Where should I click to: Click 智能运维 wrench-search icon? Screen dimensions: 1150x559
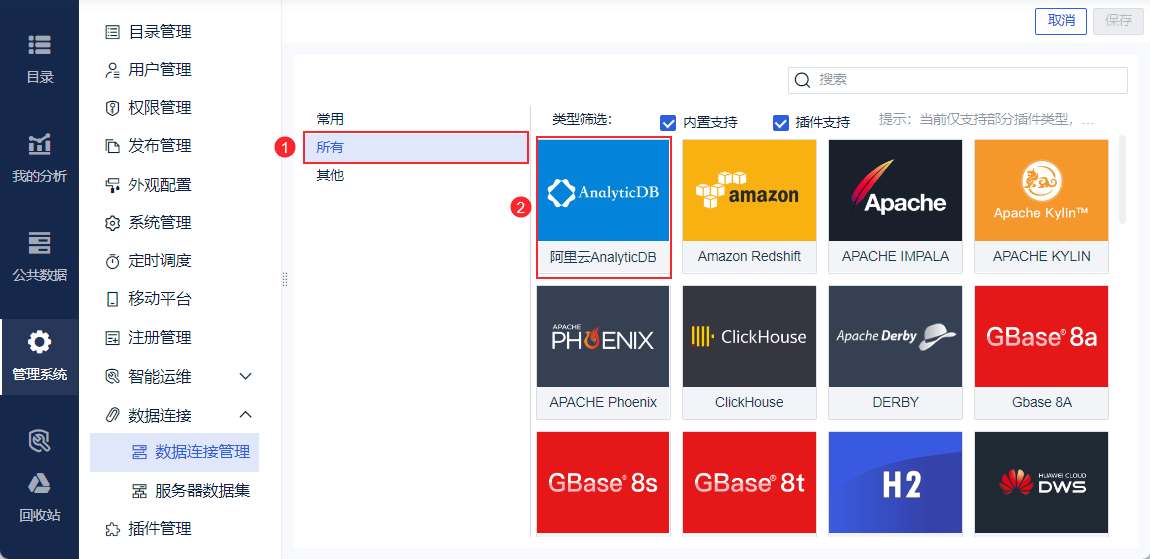point(112,376)
